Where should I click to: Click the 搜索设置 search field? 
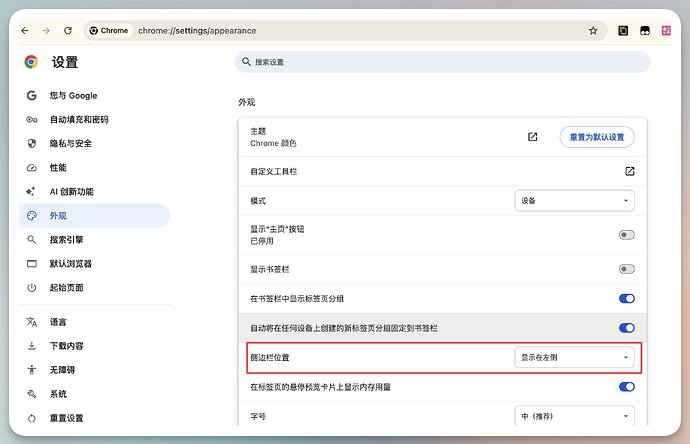point(442,62)
